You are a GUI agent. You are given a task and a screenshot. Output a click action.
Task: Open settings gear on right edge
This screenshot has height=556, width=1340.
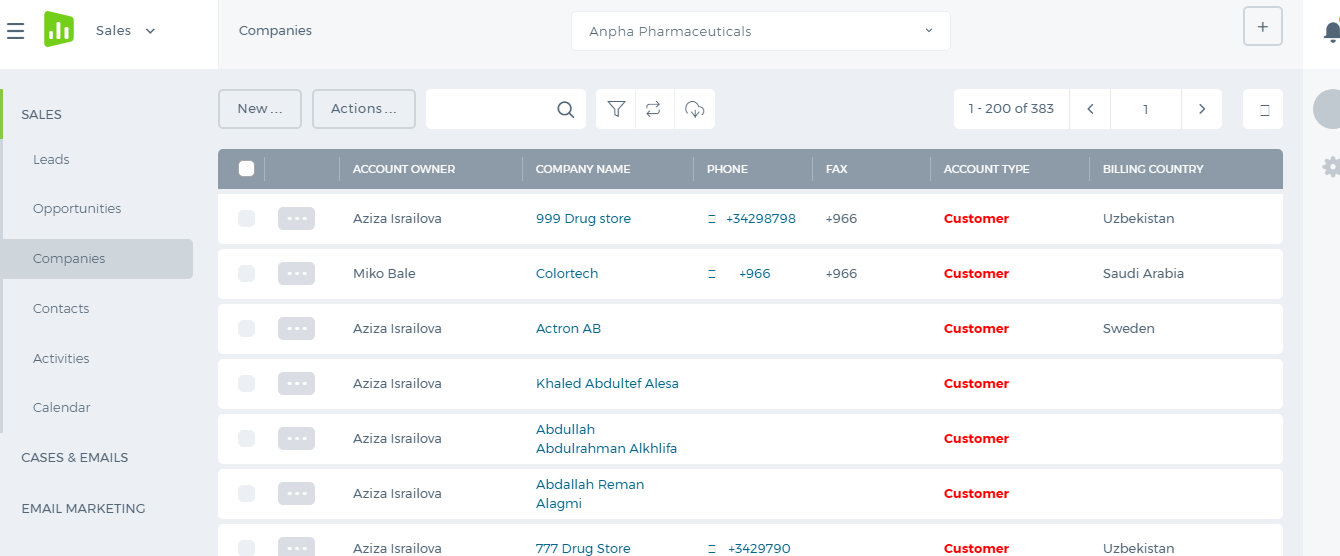coord(1331,167)
